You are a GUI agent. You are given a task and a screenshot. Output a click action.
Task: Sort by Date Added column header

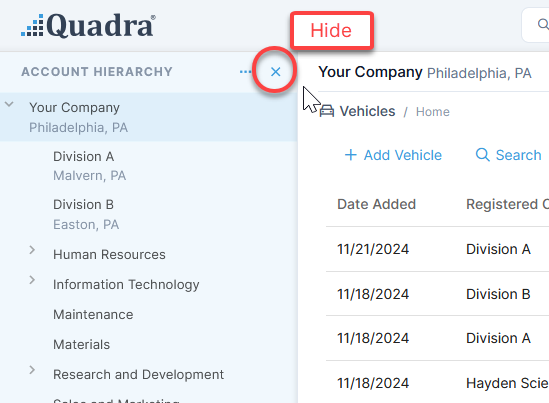(376, 204)
